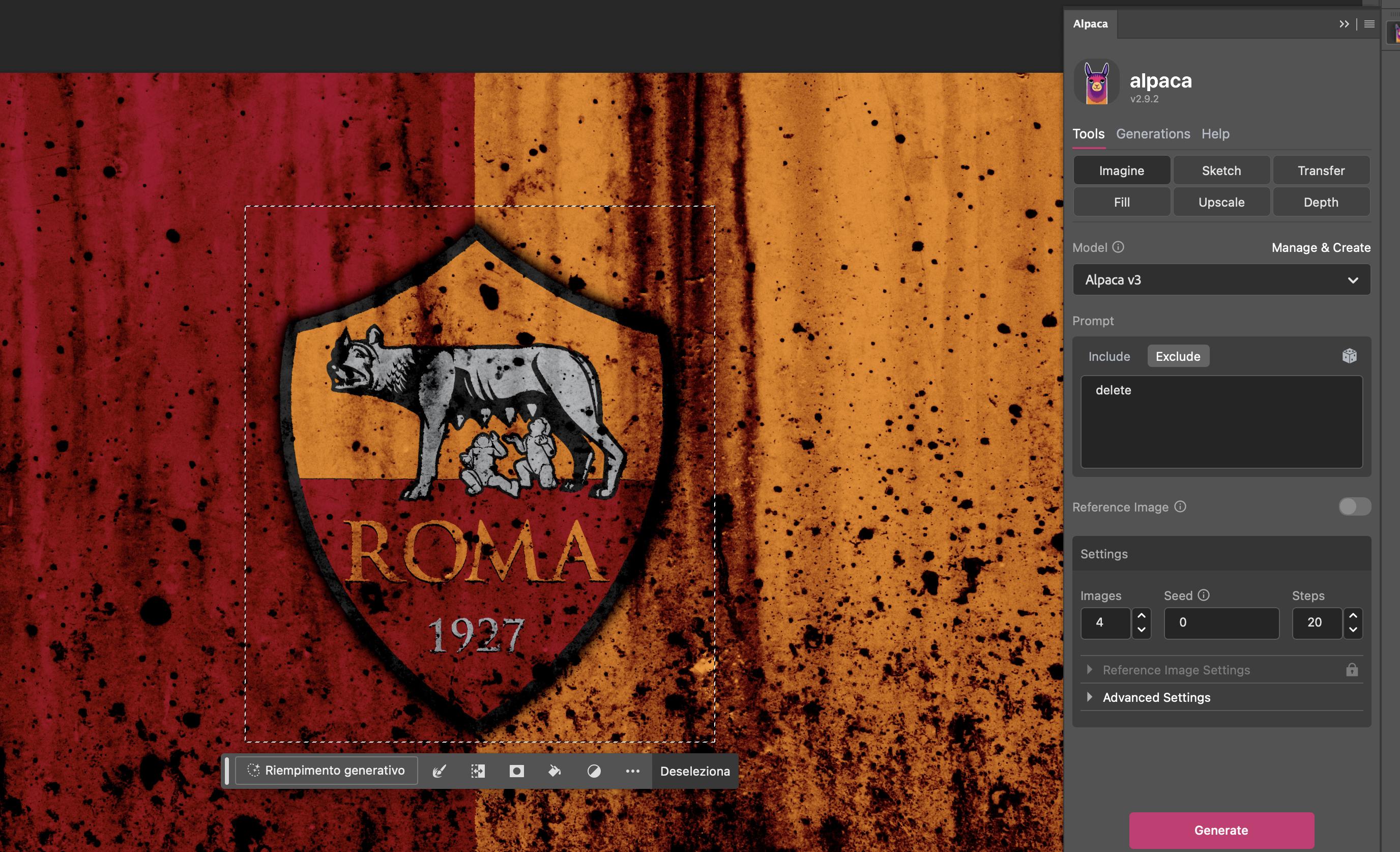
Task: Expand Advanced Settings section
Action: pos(1156,697)
